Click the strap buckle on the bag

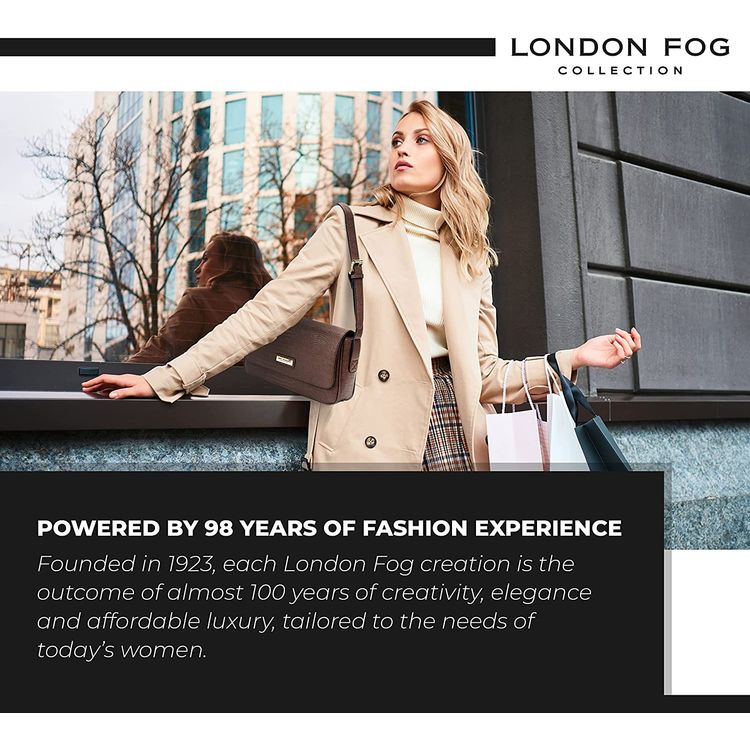(x=355, y=269)
